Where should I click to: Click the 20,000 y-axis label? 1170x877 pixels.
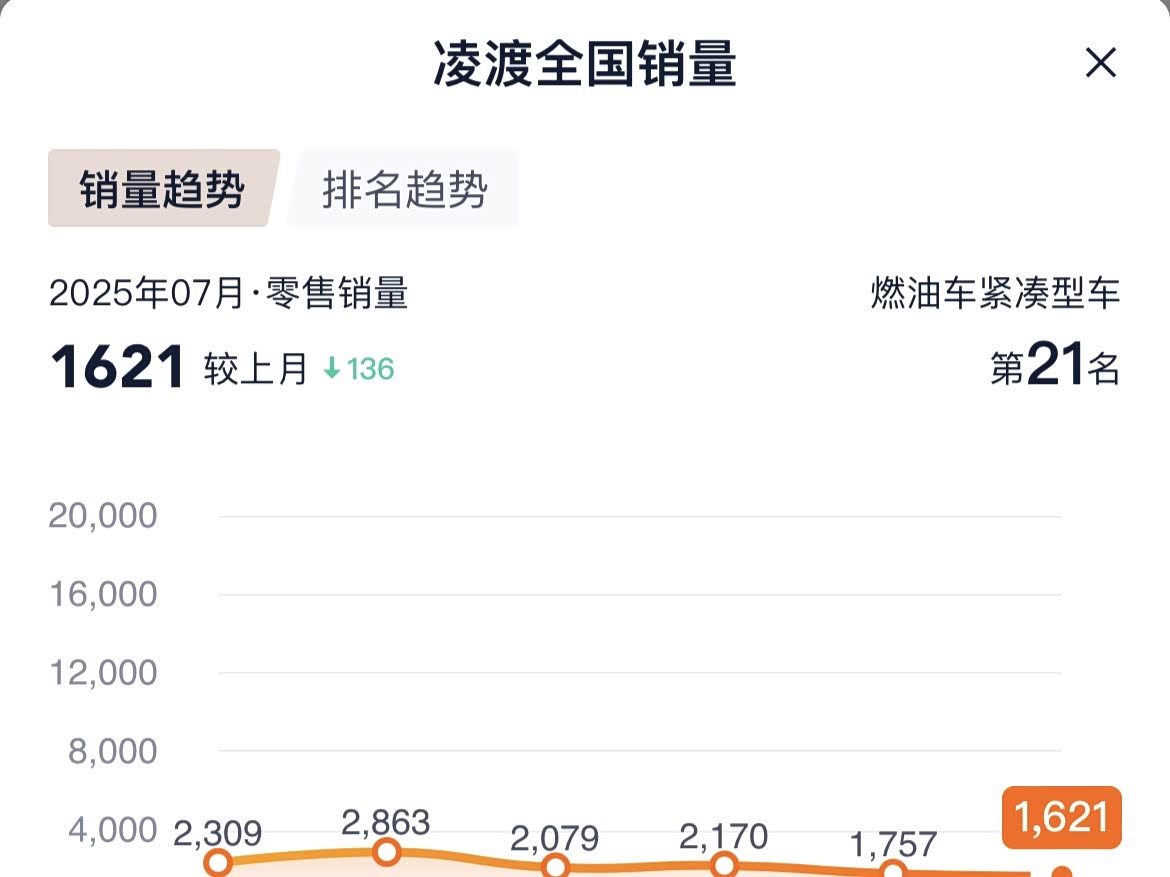pyautogui.click(x=103, y=516)
